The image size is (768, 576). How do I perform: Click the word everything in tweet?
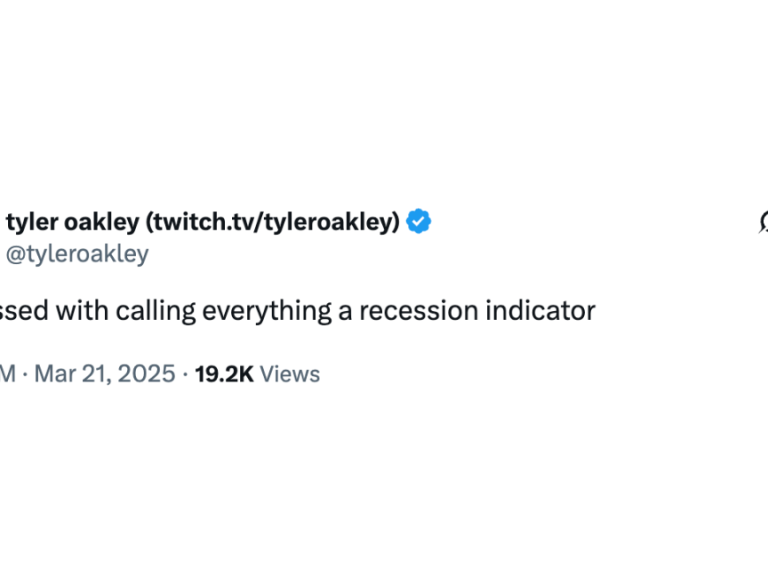pyautogui.click(x=267, y=312)
